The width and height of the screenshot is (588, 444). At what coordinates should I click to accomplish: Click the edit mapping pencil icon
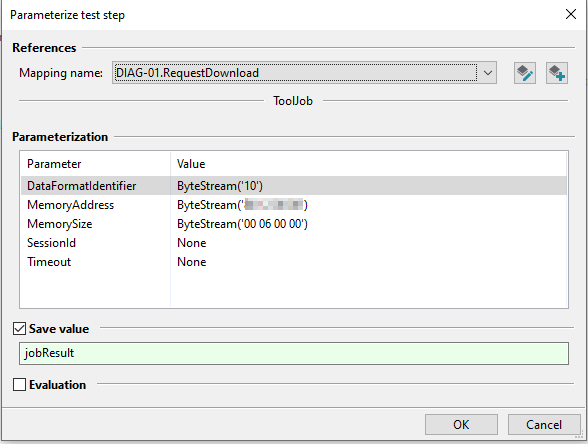pos(525,73)
